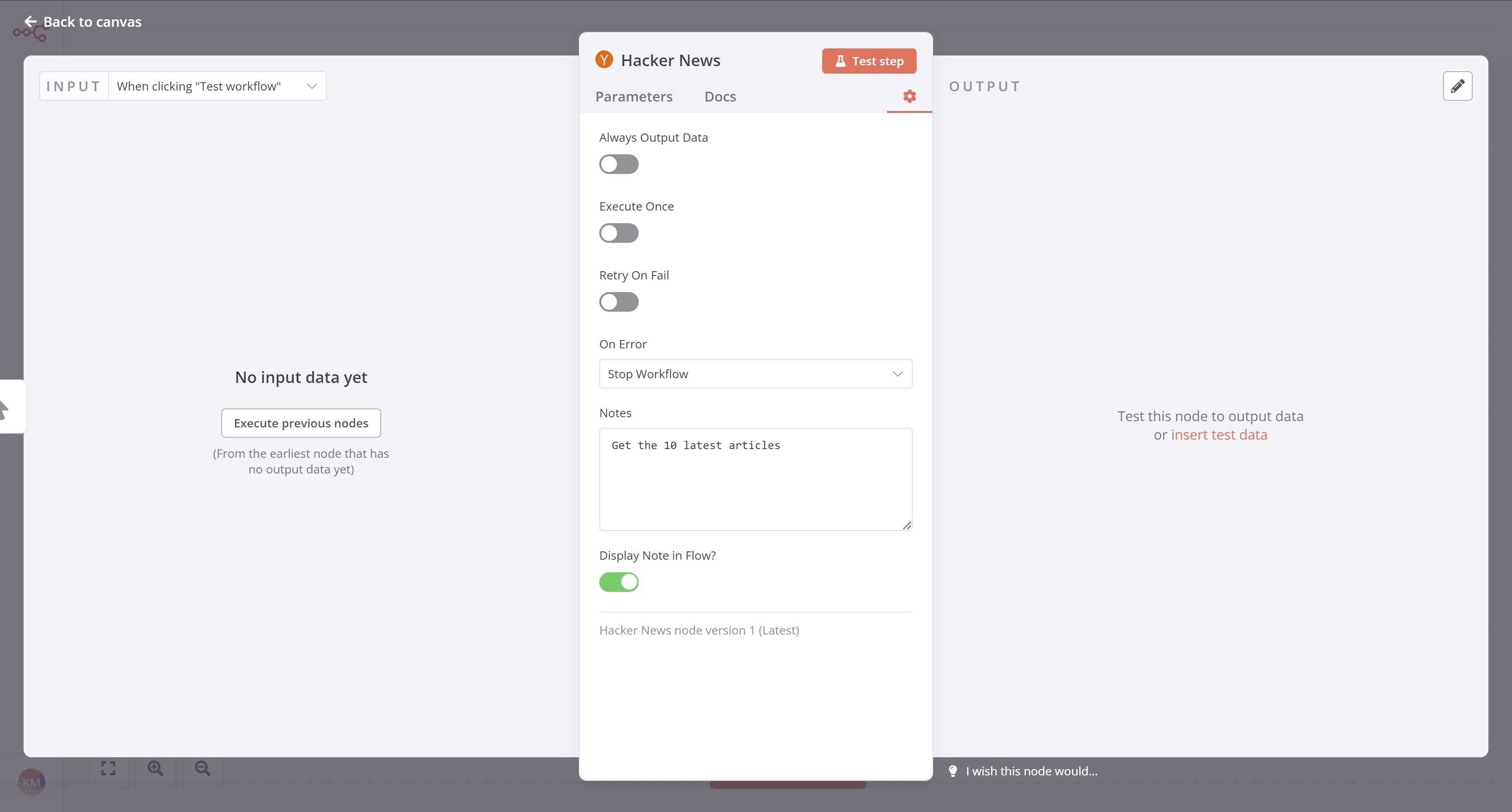Click the insert test data link
The image size is (1512, 812).
1219,434
